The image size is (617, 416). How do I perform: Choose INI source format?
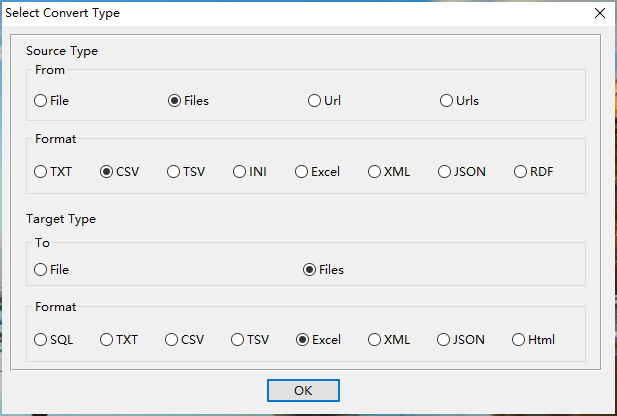click(240, 171)
